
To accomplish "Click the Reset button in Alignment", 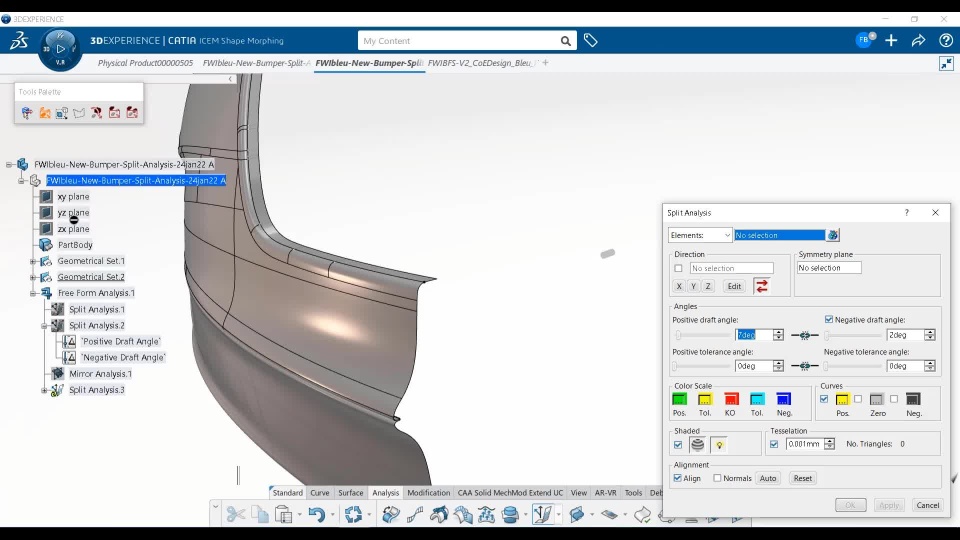I will [x=803, y=478].
